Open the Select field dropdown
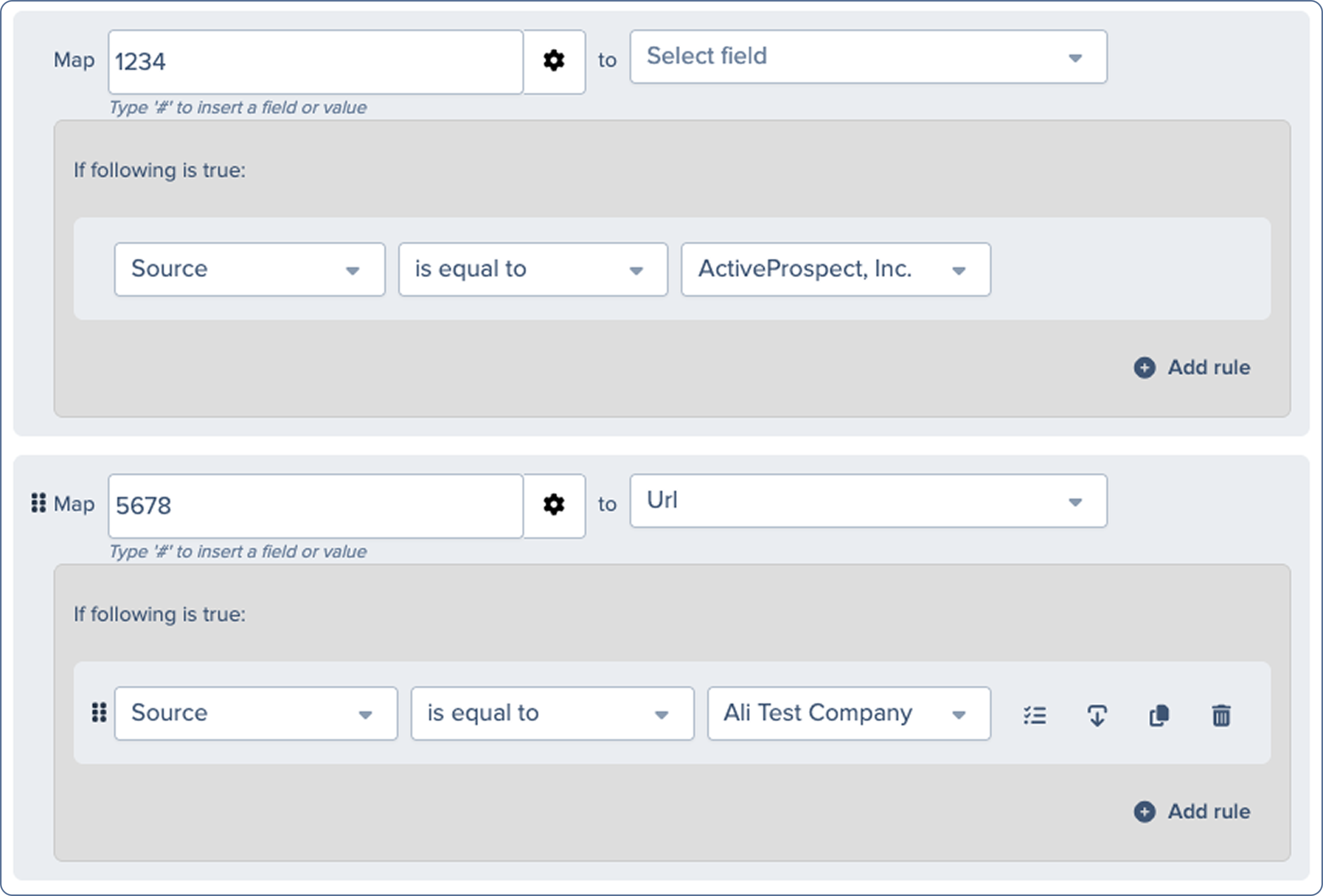Screen dimensions: 1323x896 [x=868, y=57]
